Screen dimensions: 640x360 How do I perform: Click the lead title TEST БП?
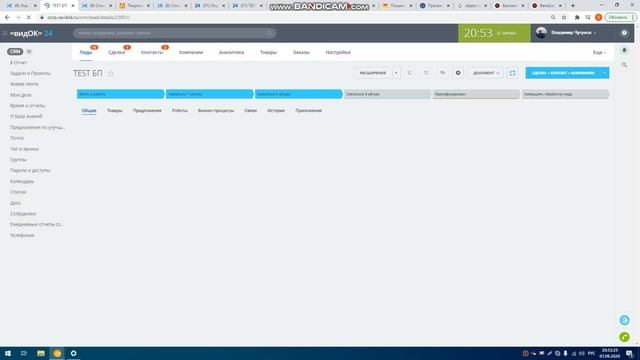point(88,73)
